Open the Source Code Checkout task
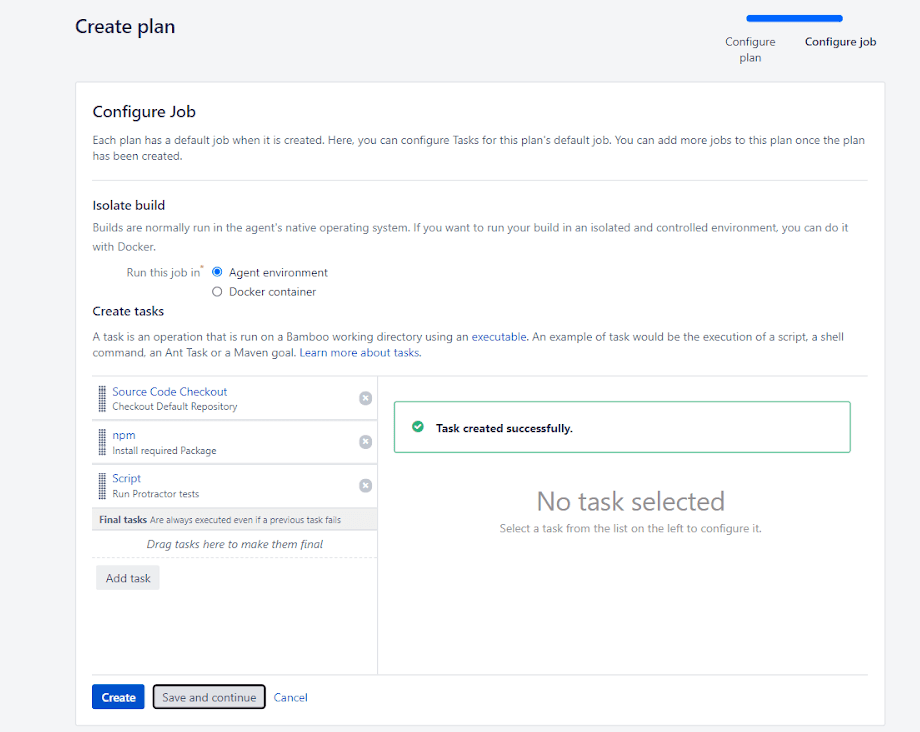The height and width of the screenshot is (732, 920). (x=170, y=392)
